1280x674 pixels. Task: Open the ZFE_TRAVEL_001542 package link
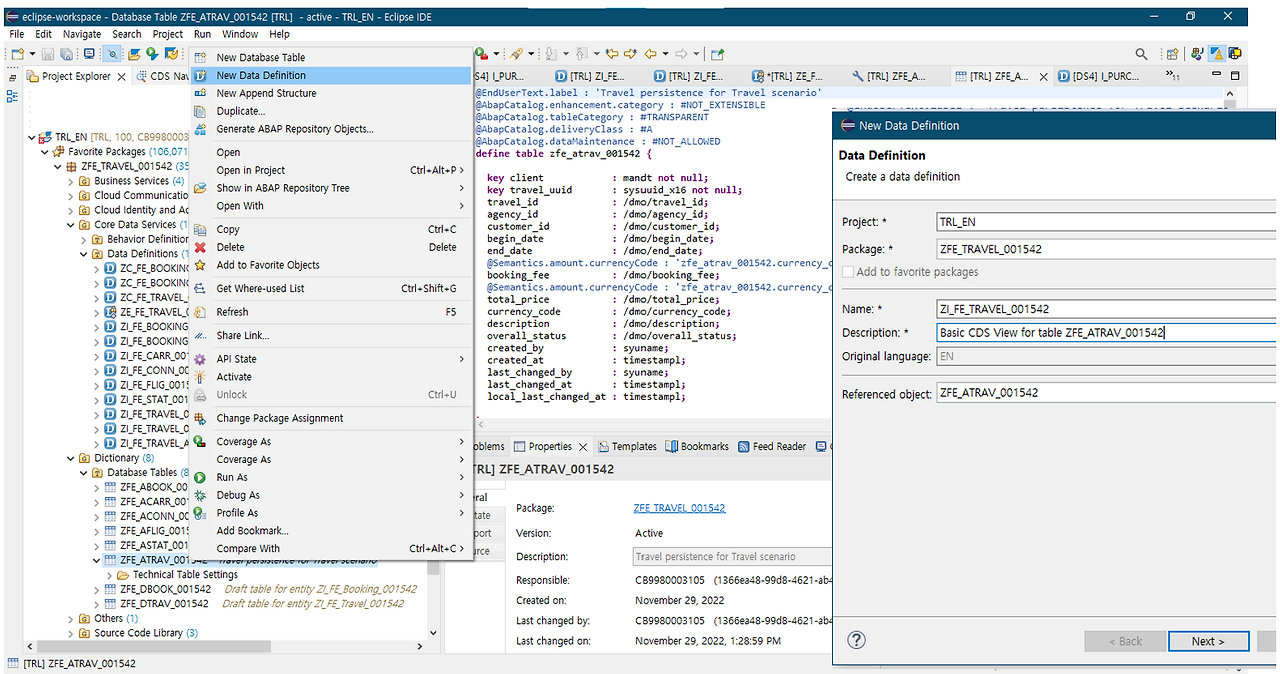[x=679, y=508]
